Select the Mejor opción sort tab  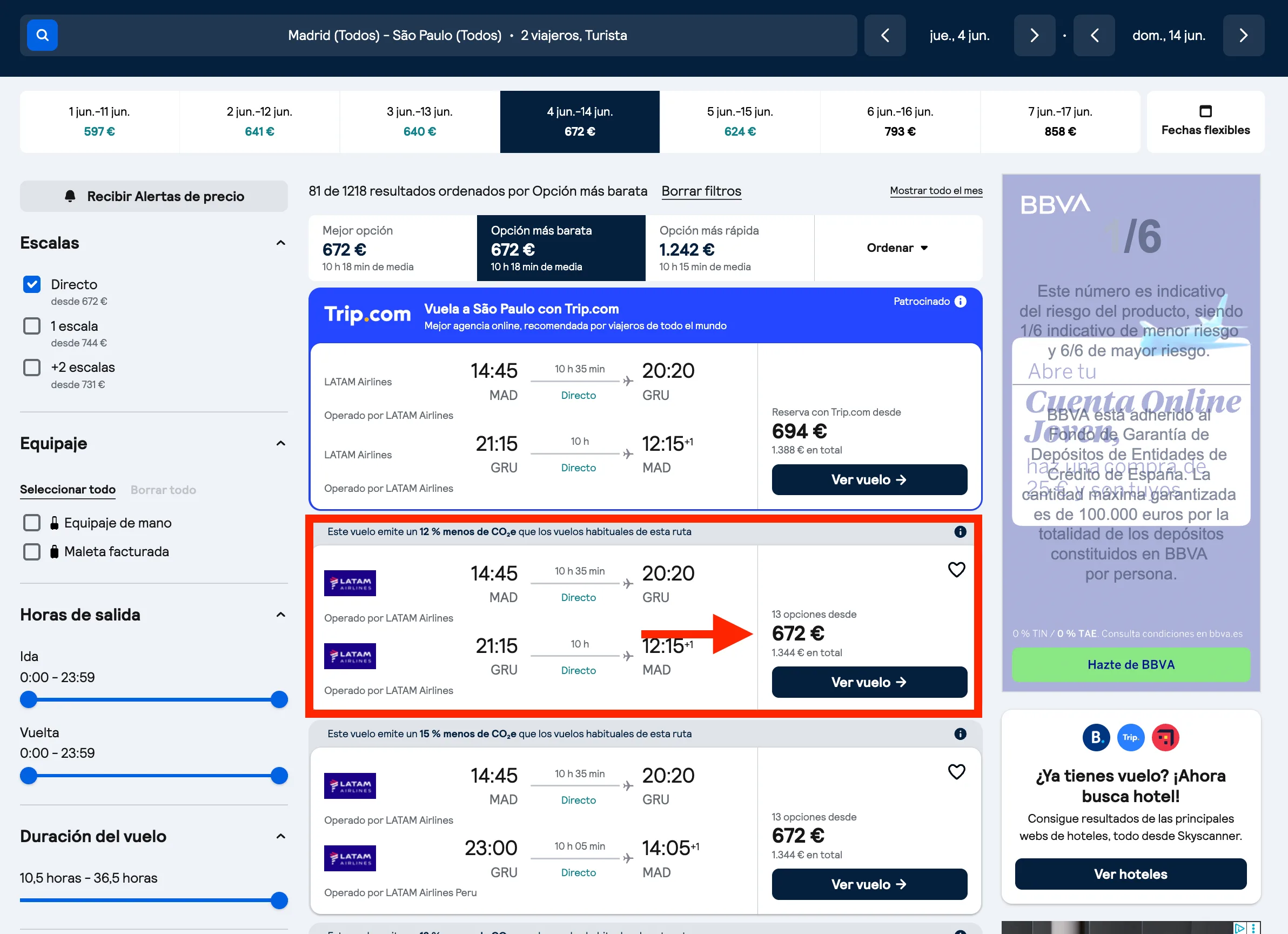[392, 248]
